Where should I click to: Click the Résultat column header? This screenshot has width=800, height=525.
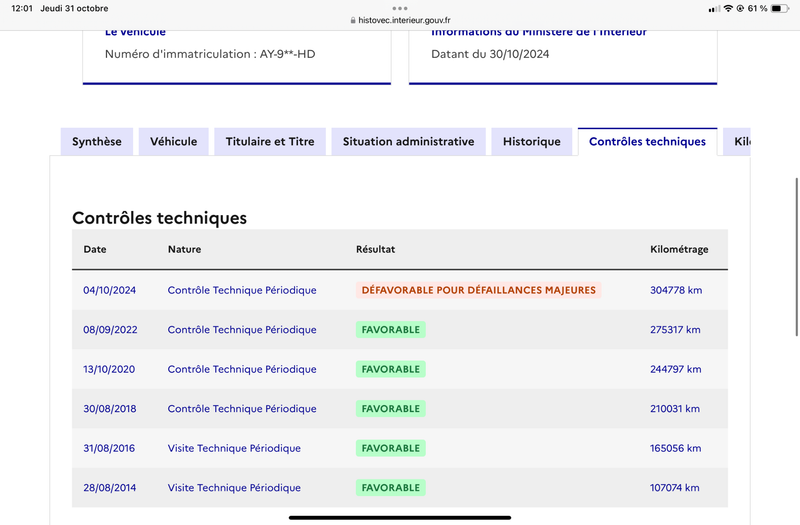pos(376,249)
